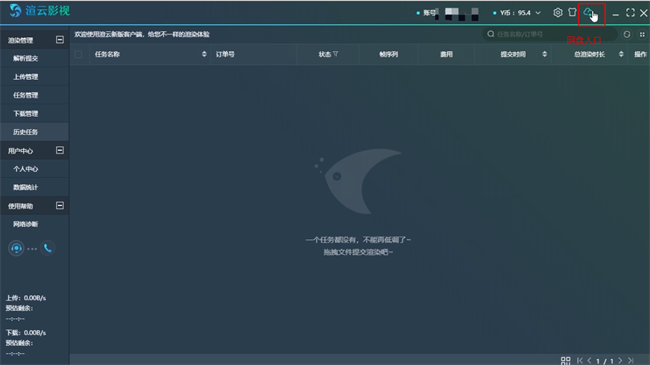Sort by 任务名称 column arrows

pos(204,54)
